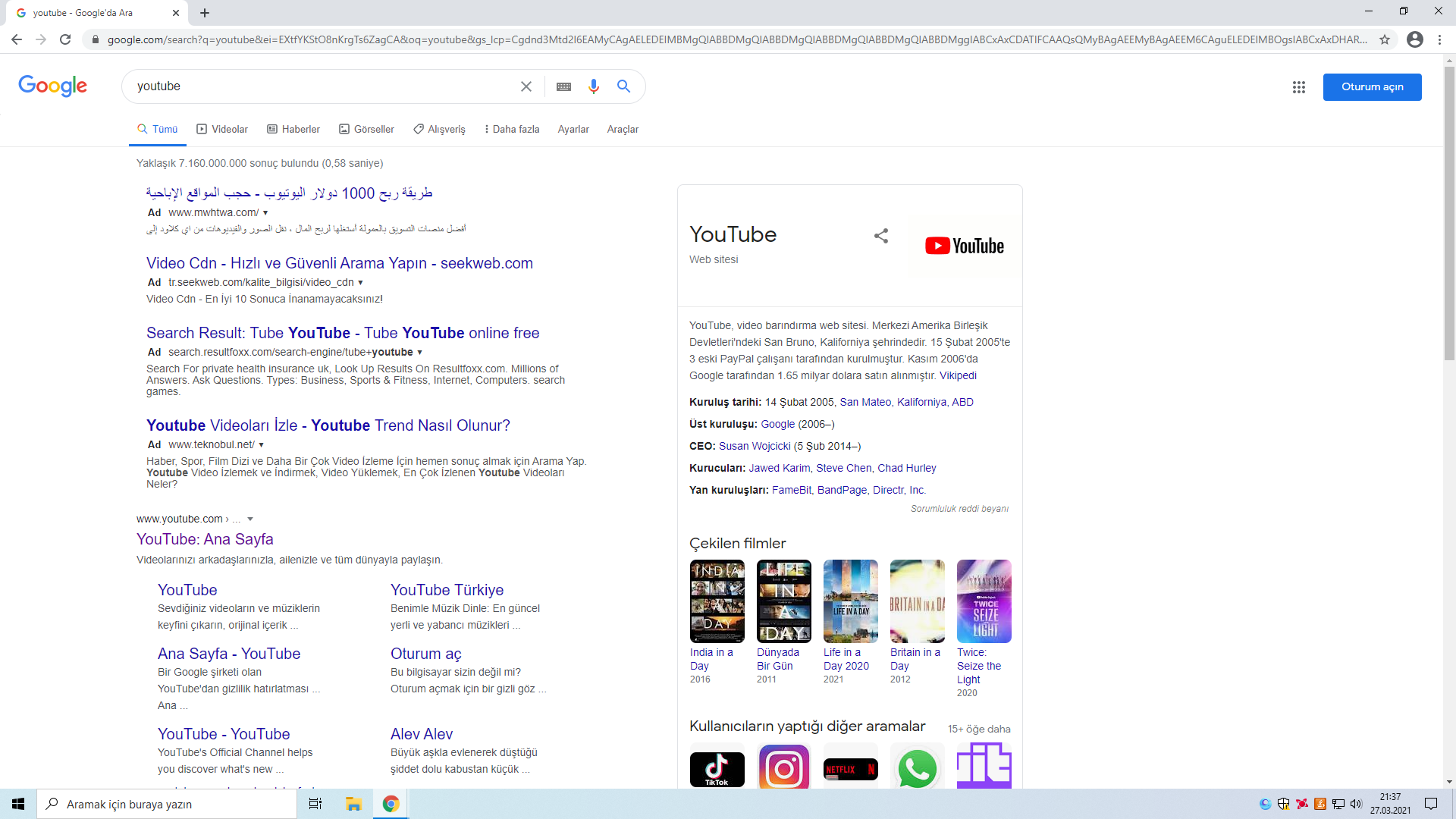Open the TikTok related search icon
The image size is (1456, 819).
717,768
